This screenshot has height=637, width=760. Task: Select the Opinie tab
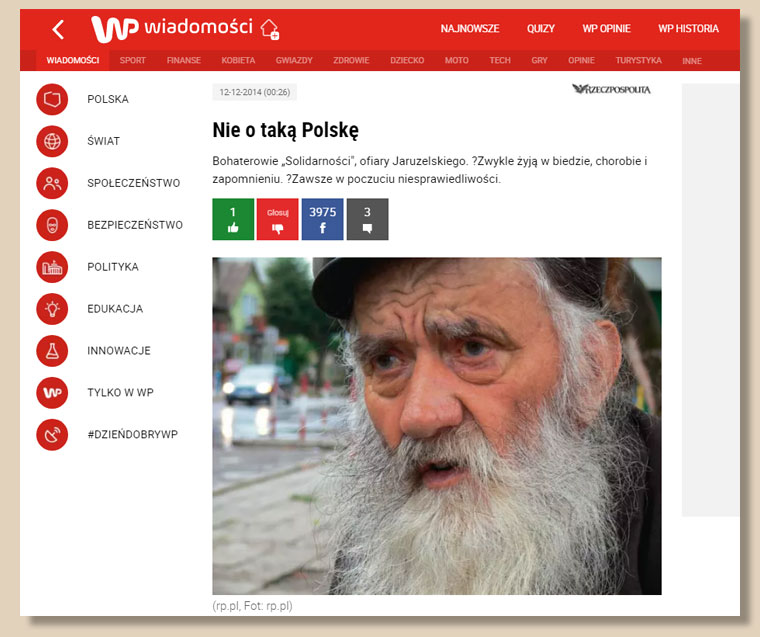pyautogui.click(x=581, y=61)
